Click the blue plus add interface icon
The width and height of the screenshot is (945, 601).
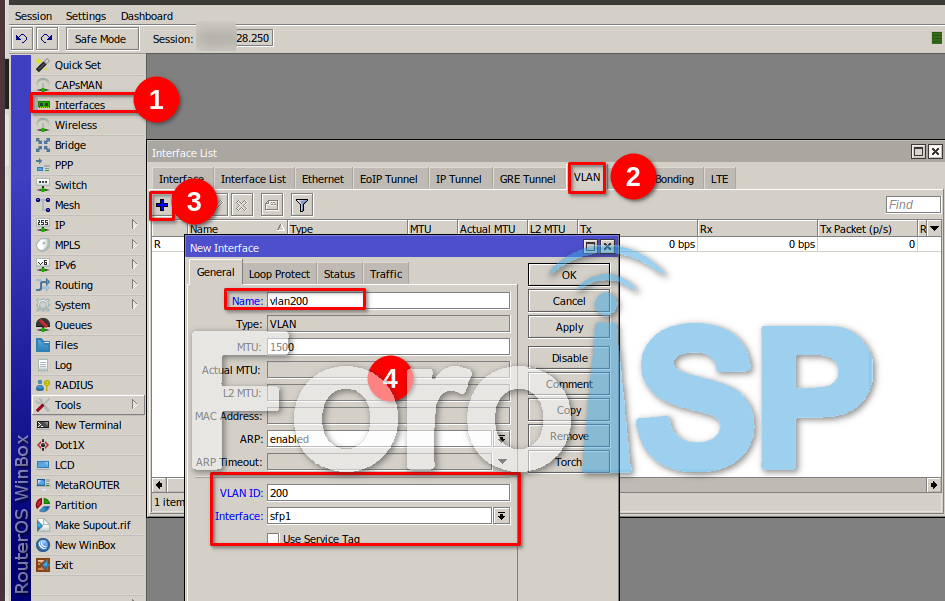[x=161, y=205]
